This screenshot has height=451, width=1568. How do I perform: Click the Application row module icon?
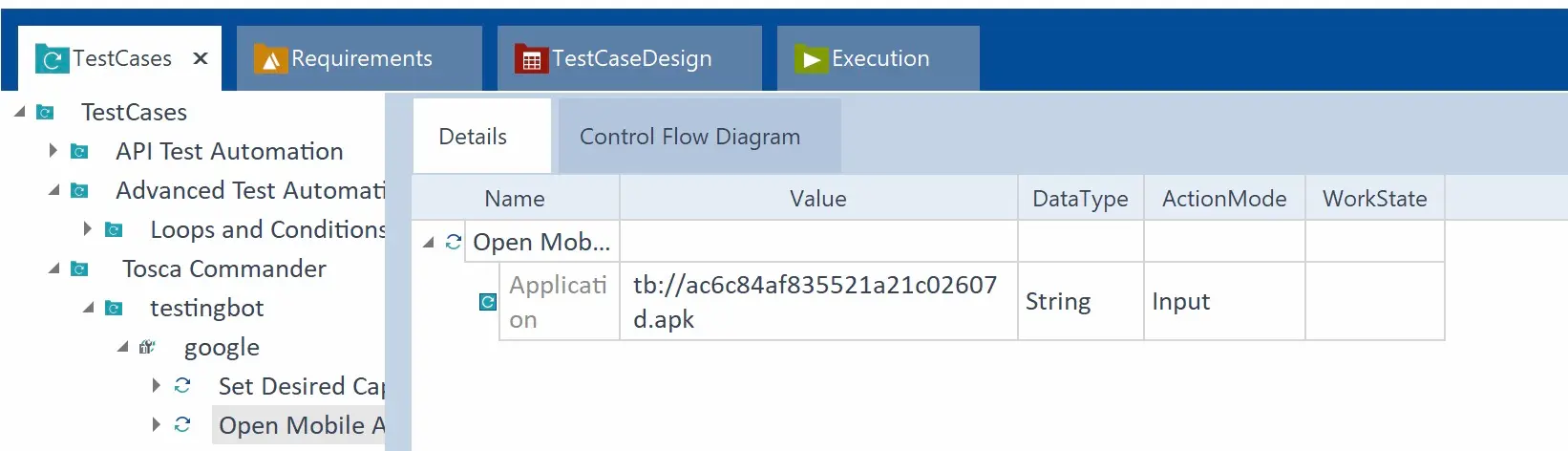(x=487, y=302)
